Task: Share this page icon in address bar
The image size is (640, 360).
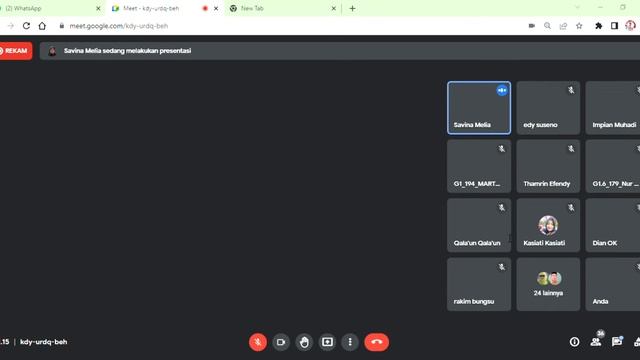Action: click(563, 26)
